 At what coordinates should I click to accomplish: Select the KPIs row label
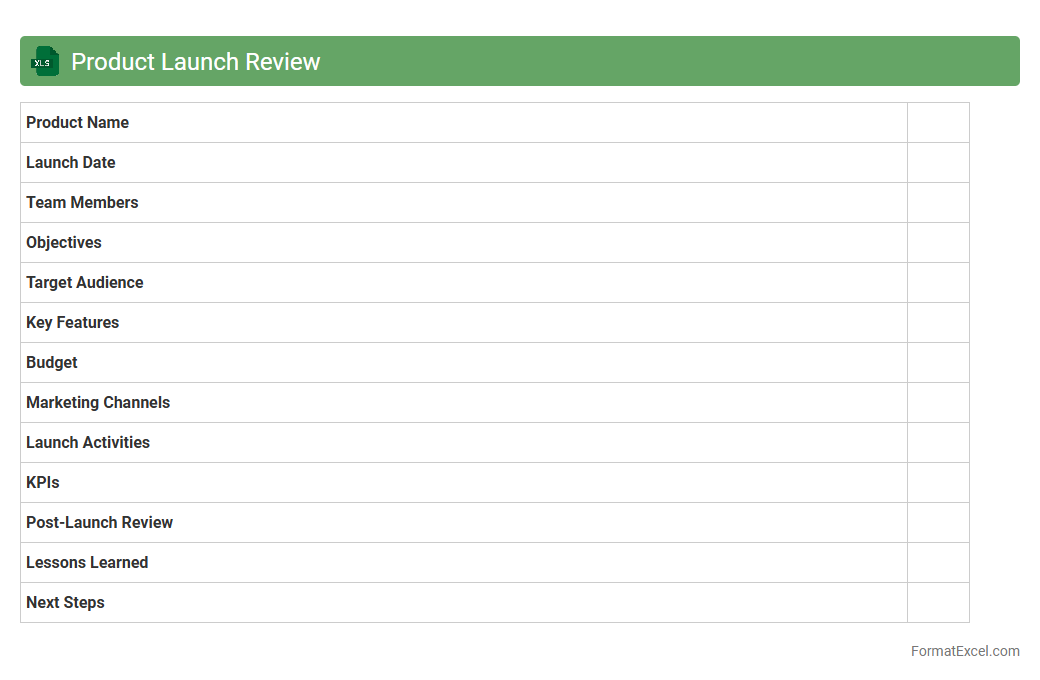click(43, 483)
